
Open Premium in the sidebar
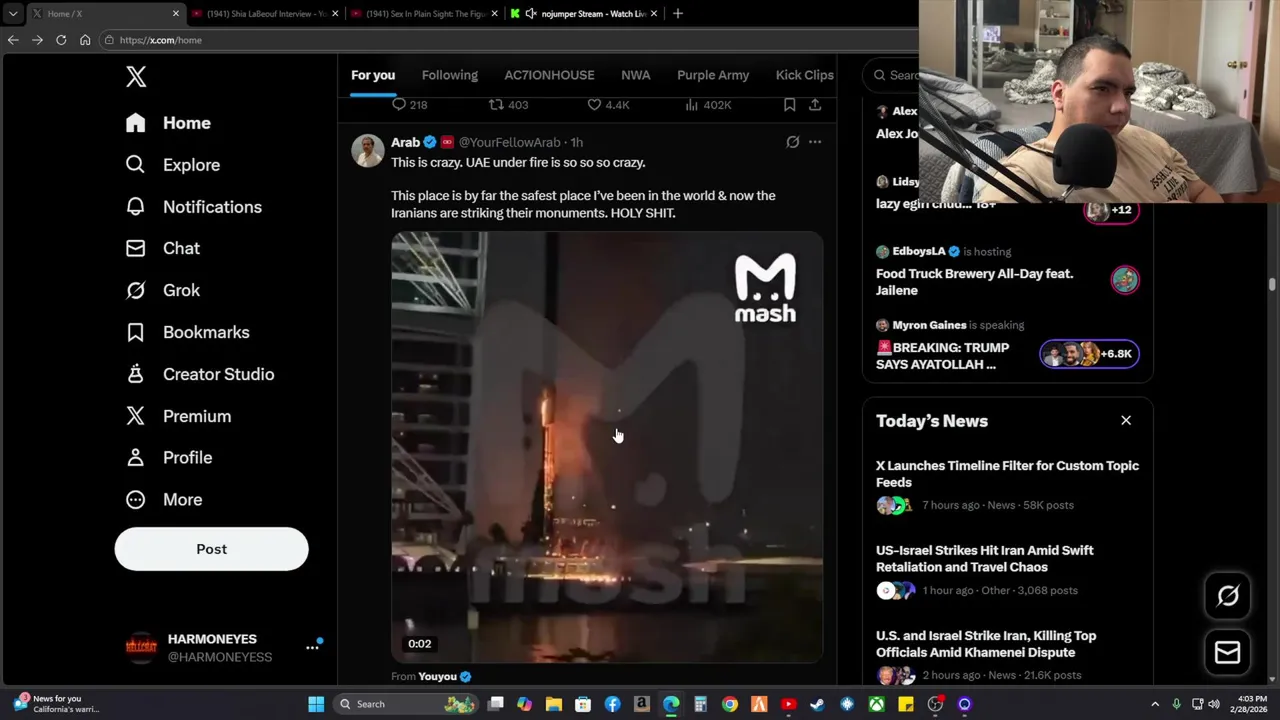pyautogui.click(x=178, y=416)
